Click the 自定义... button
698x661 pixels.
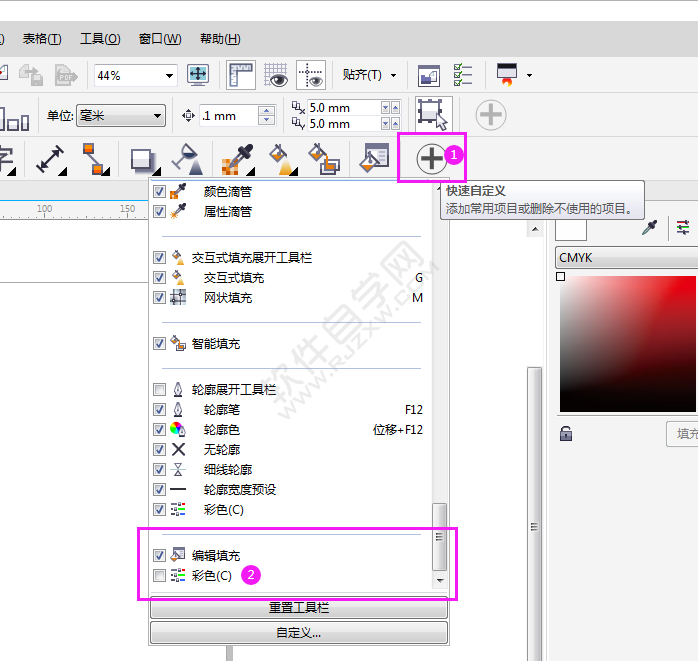(299, 633)
